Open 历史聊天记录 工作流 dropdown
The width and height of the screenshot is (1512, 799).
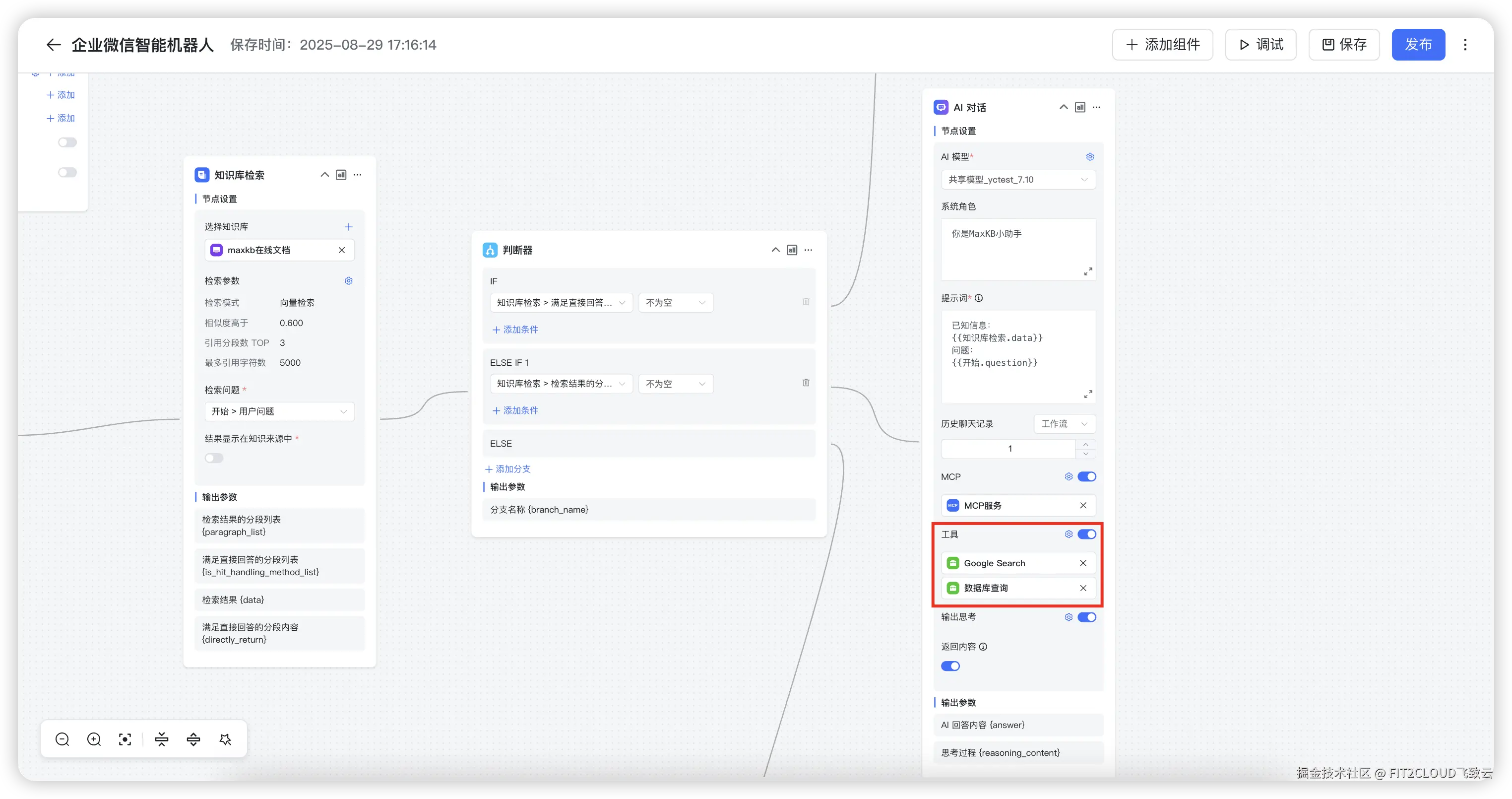click(1064, 424)
